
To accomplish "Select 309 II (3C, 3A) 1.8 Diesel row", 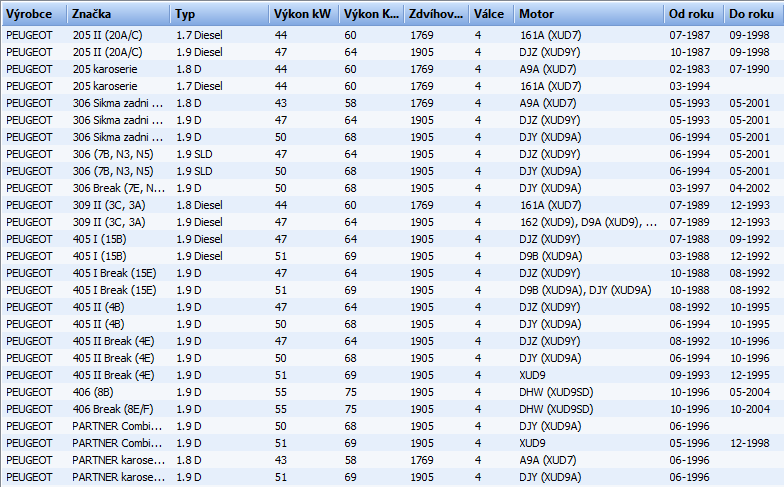I will coord(392,205).
